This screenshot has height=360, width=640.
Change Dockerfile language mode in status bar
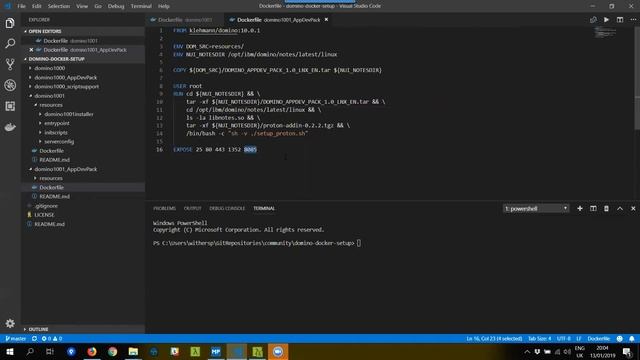point(598,338)
